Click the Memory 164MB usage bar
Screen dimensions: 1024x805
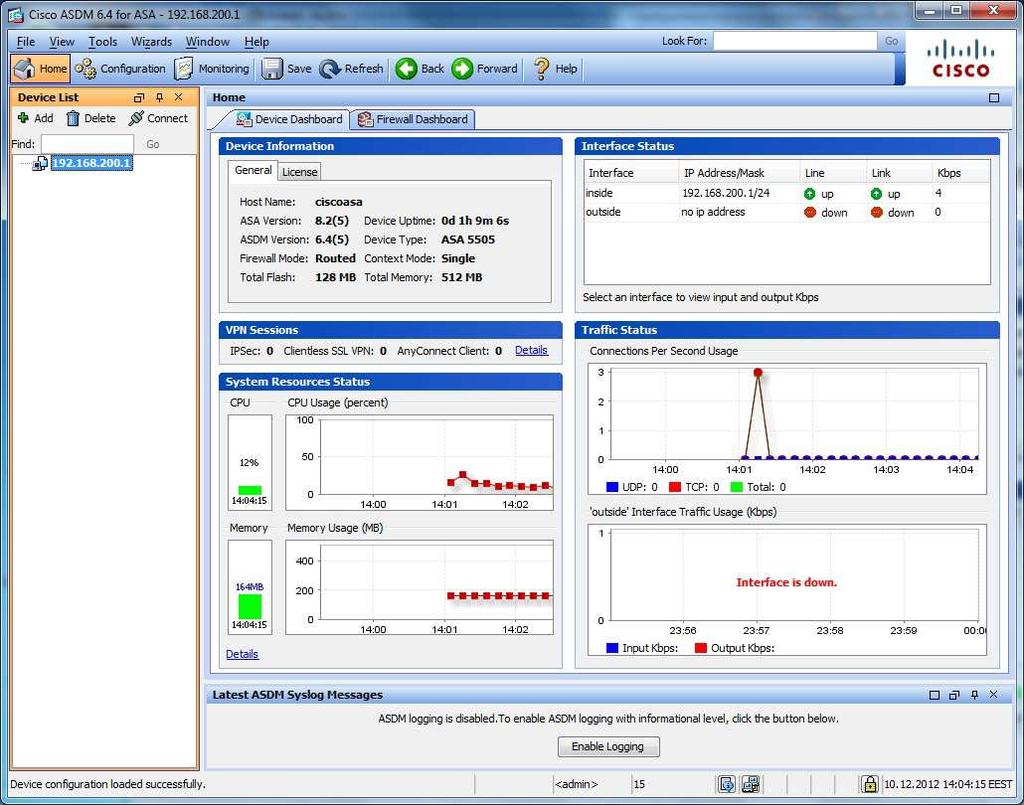point(249,607)
